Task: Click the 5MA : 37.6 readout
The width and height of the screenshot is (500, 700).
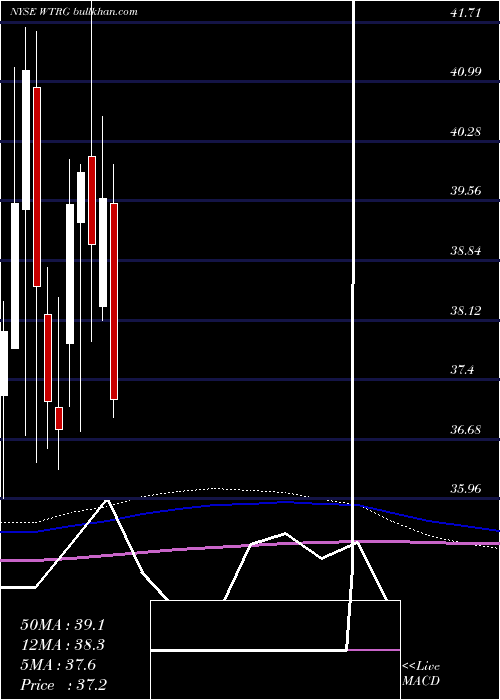Action: 58,665
